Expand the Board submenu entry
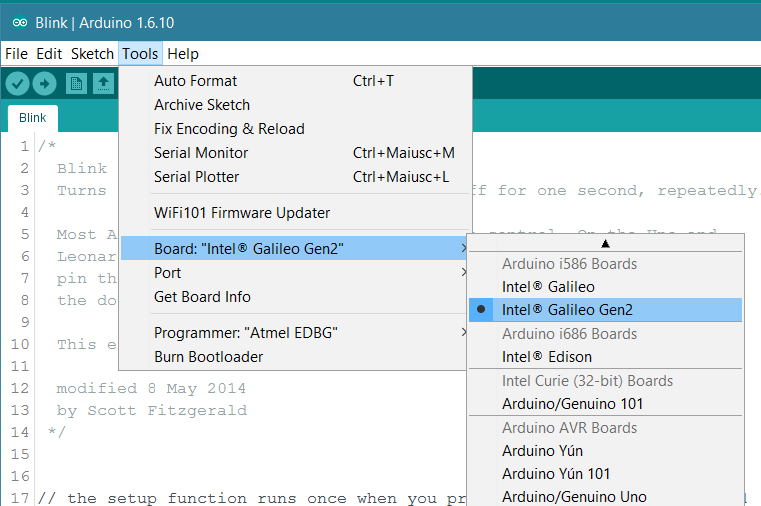 pos(295,248)
